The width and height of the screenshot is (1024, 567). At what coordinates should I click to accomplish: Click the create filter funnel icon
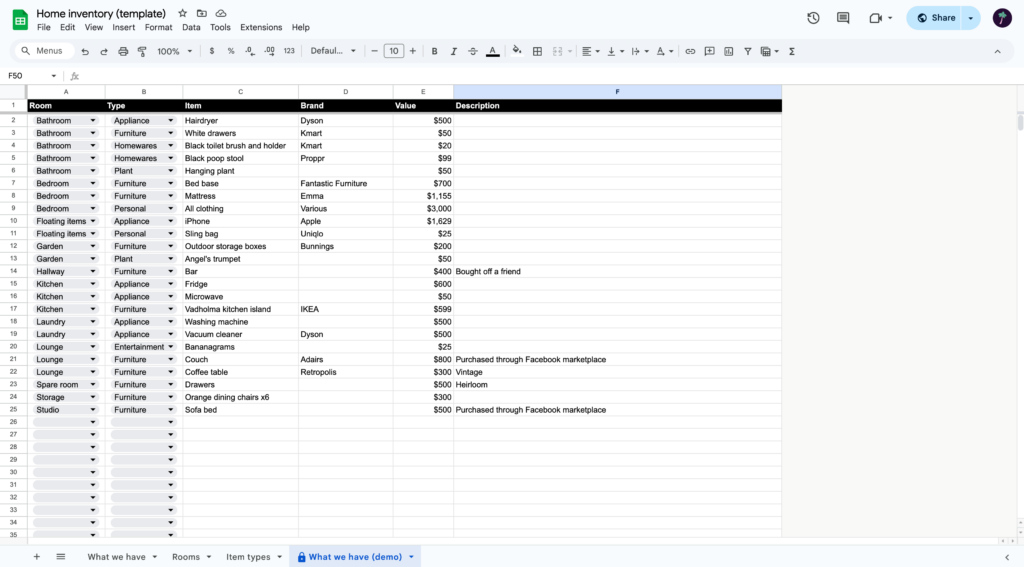[748, 51]
